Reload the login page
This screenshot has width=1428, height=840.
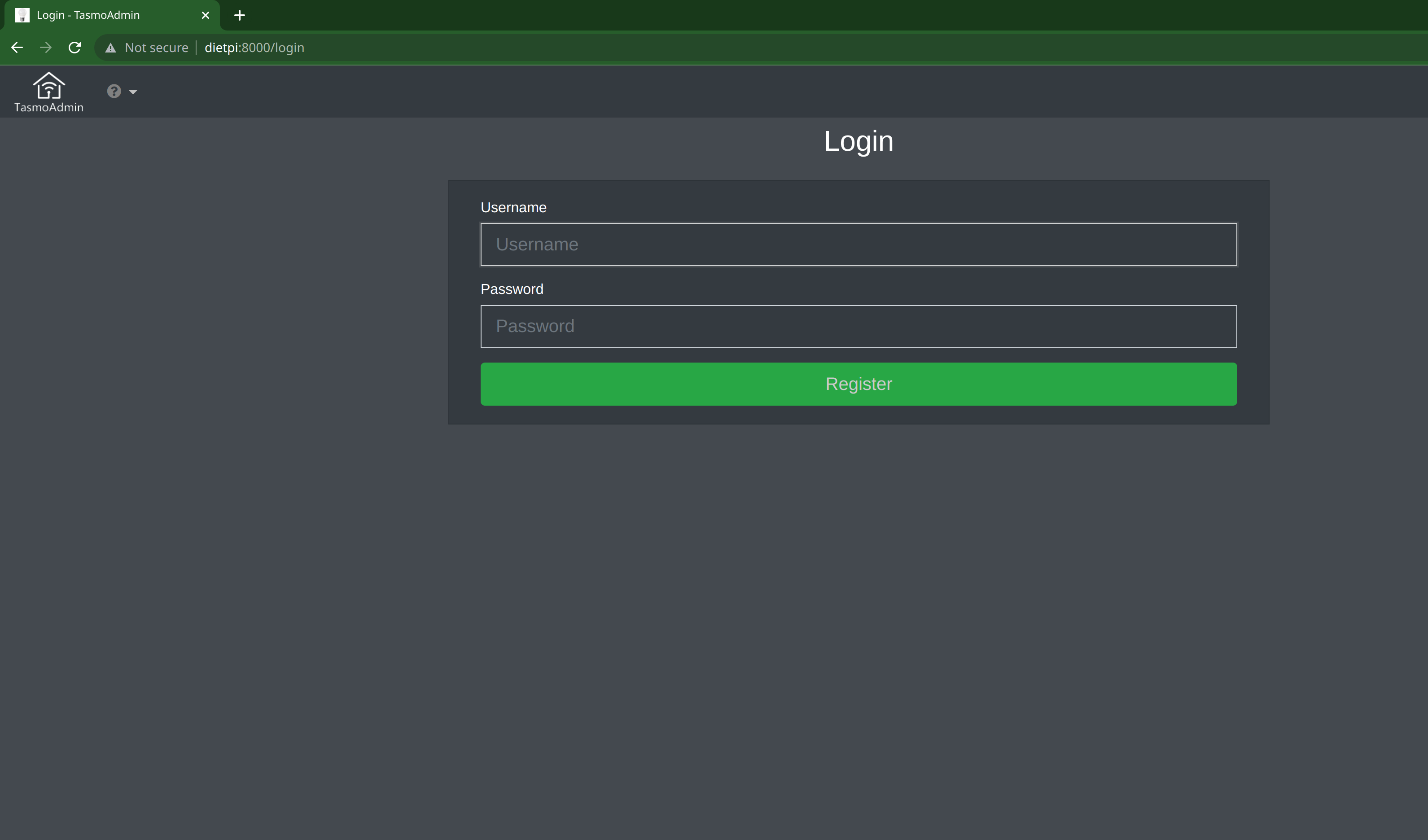pos(74,48)
